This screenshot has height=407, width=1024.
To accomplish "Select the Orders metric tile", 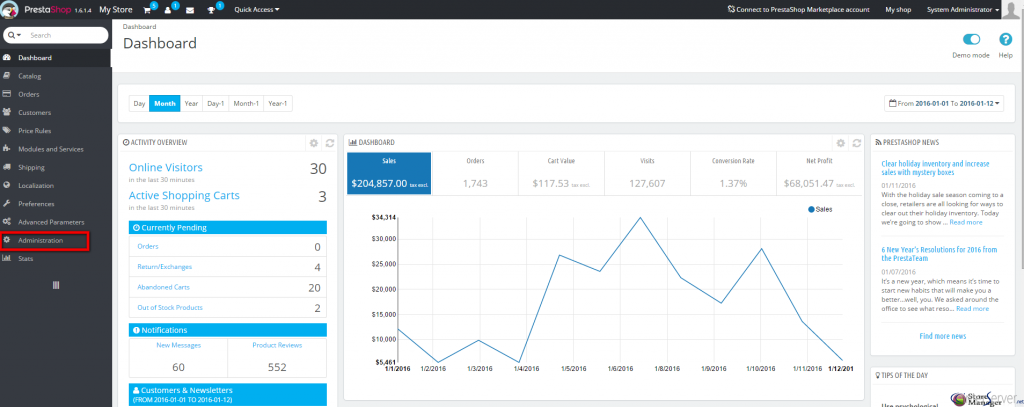I will (x=475, y=173).
